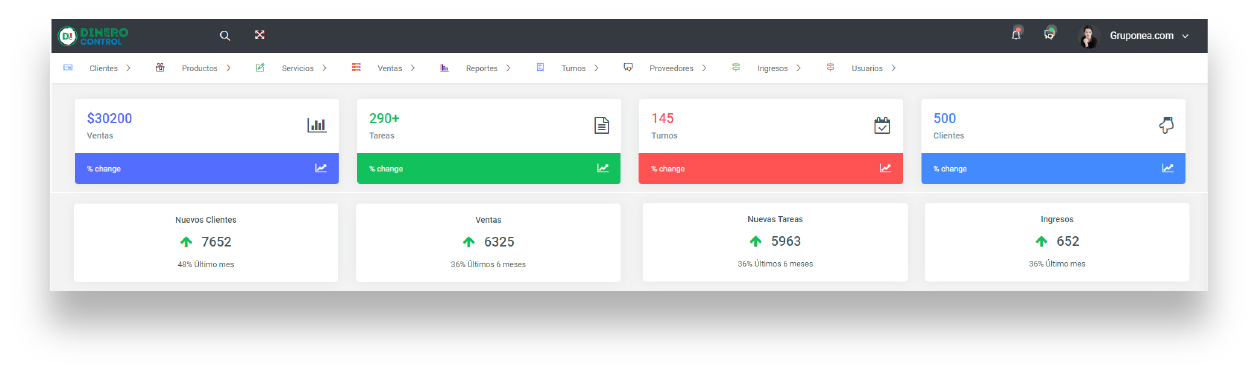Click the 48% Último mes text
Viewport: 1258px width, 376px height.
206,264
